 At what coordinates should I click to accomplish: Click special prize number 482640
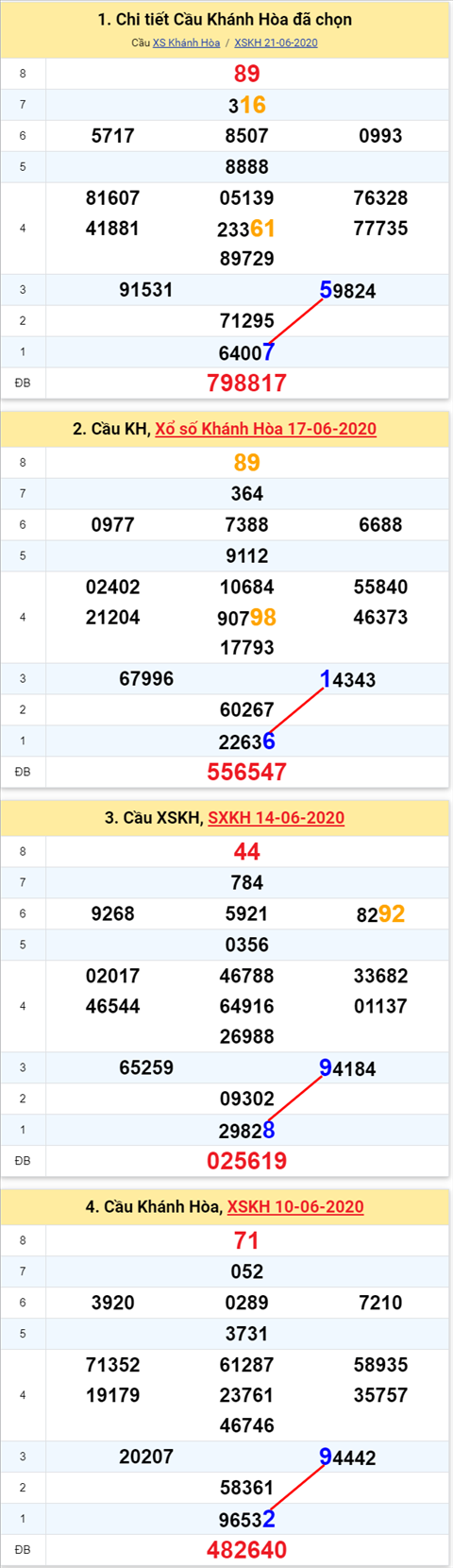point(246,1550)
